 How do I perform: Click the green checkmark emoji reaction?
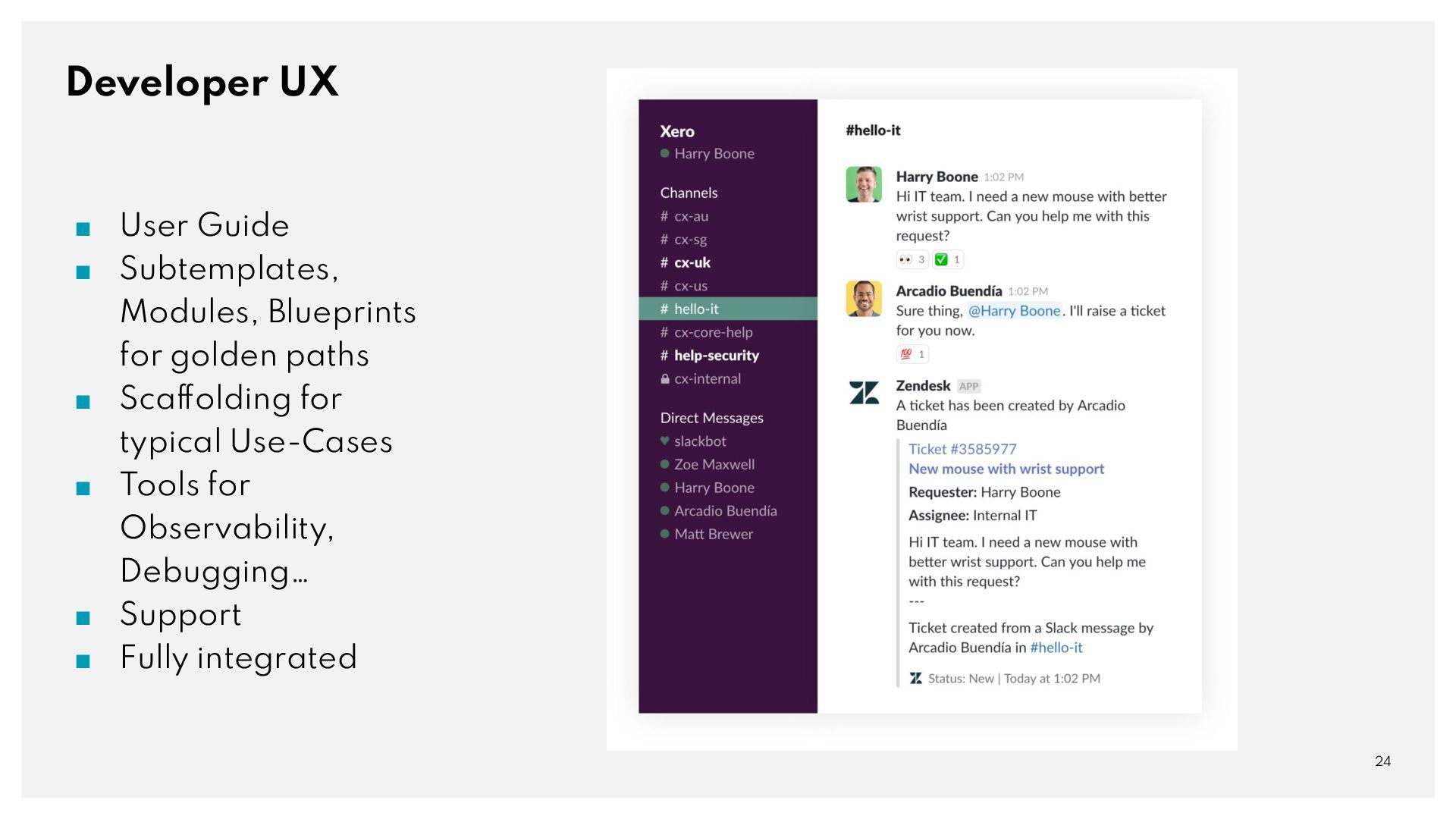pyautogui.click(x=948, y=259)
